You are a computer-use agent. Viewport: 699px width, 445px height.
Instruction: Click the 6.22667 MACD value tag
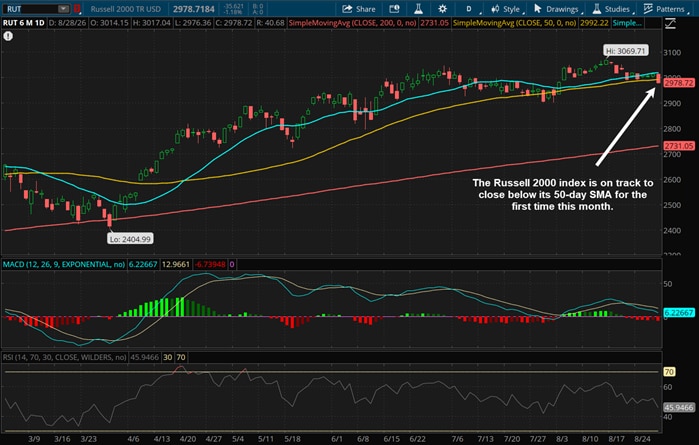(678, 313)
